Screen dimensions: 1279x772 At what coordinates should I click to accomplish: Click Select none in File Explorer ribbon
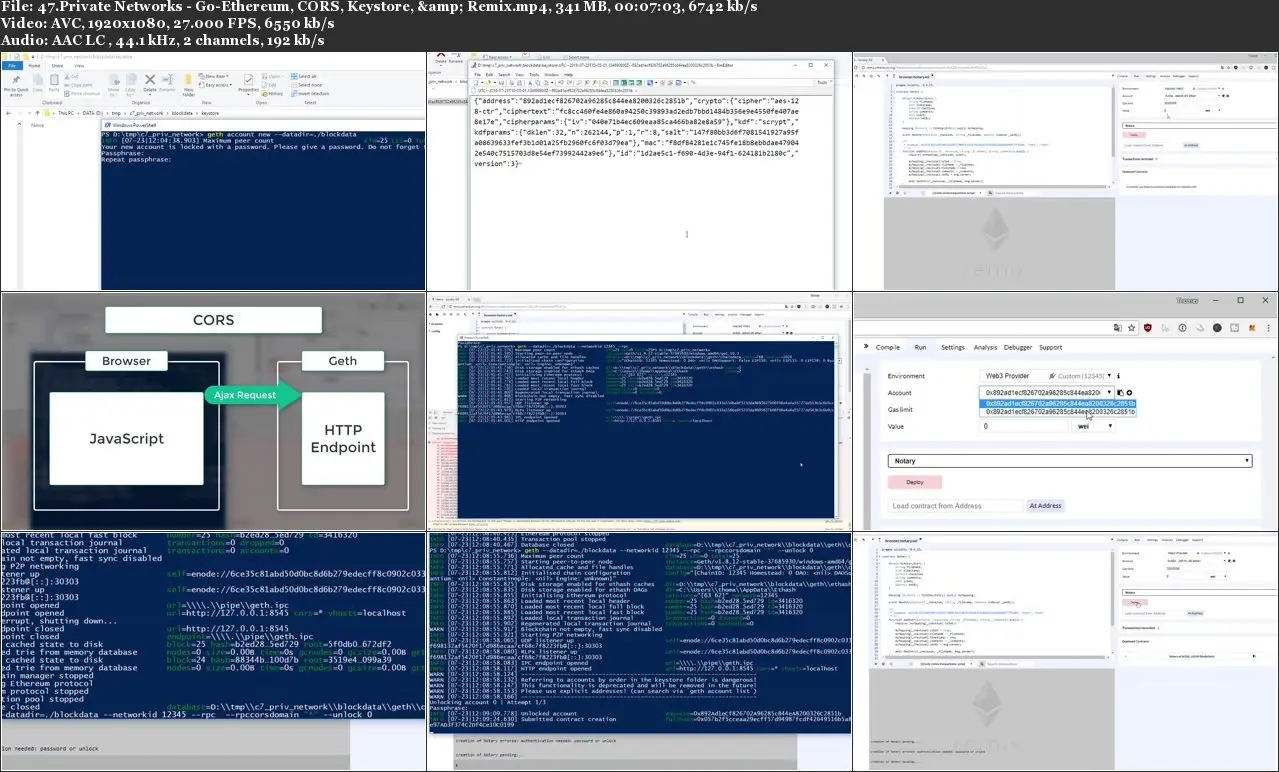(x=306, y=84)
